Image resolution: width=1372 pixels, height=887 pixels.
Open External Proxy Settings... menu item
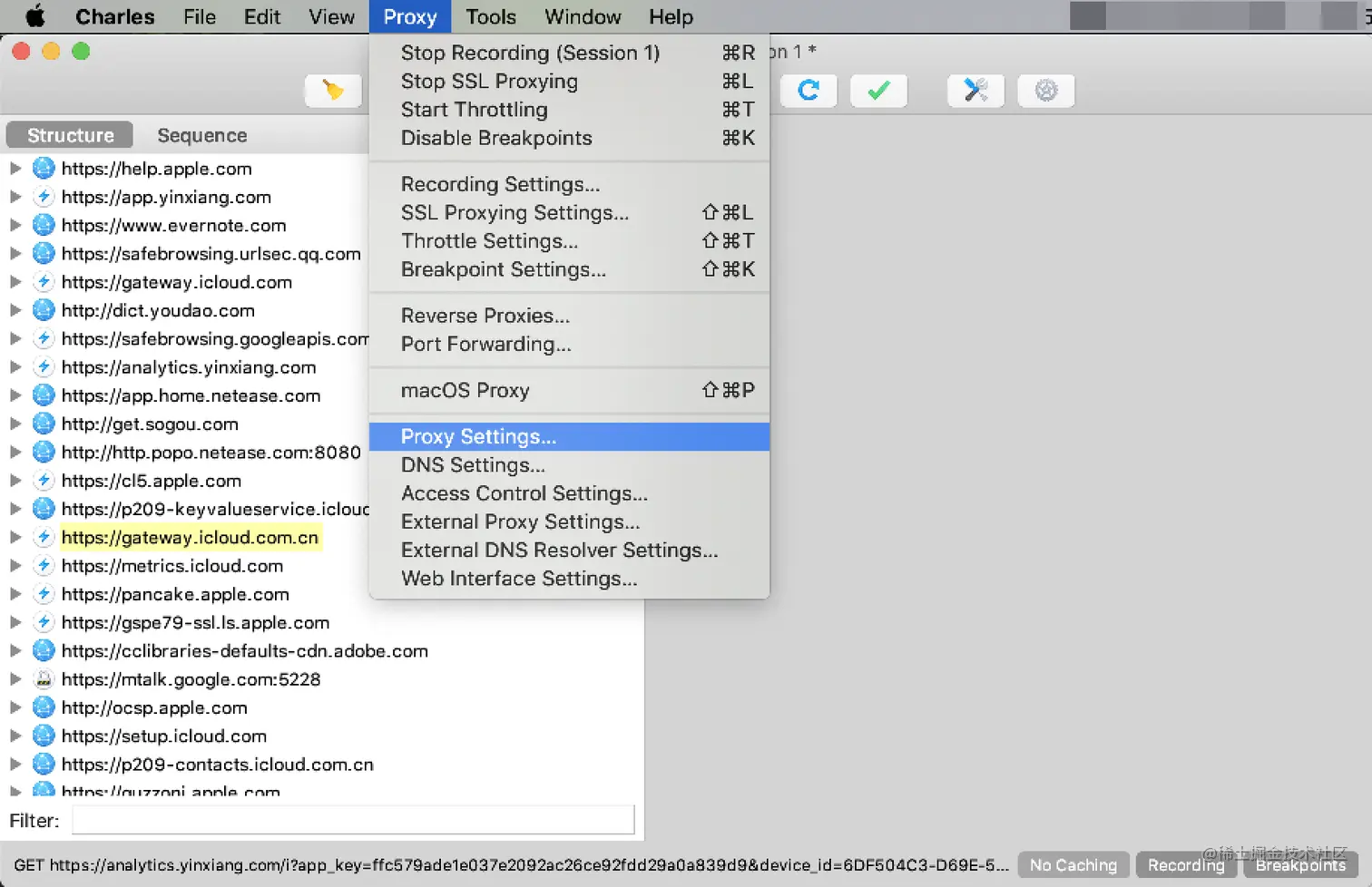point(569,521)
